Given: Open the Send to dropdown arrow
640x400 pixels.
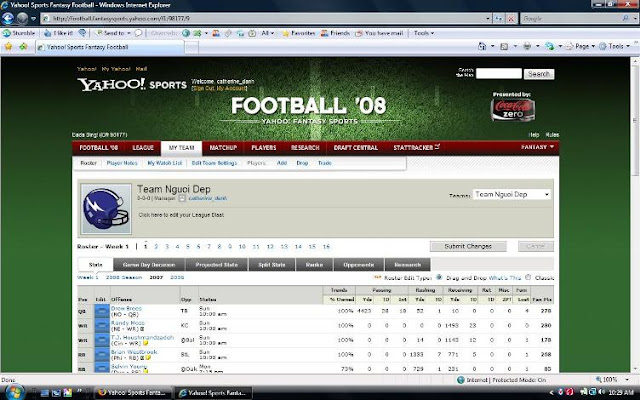Looking at the screenshot, I should click(x=129, y=33).
